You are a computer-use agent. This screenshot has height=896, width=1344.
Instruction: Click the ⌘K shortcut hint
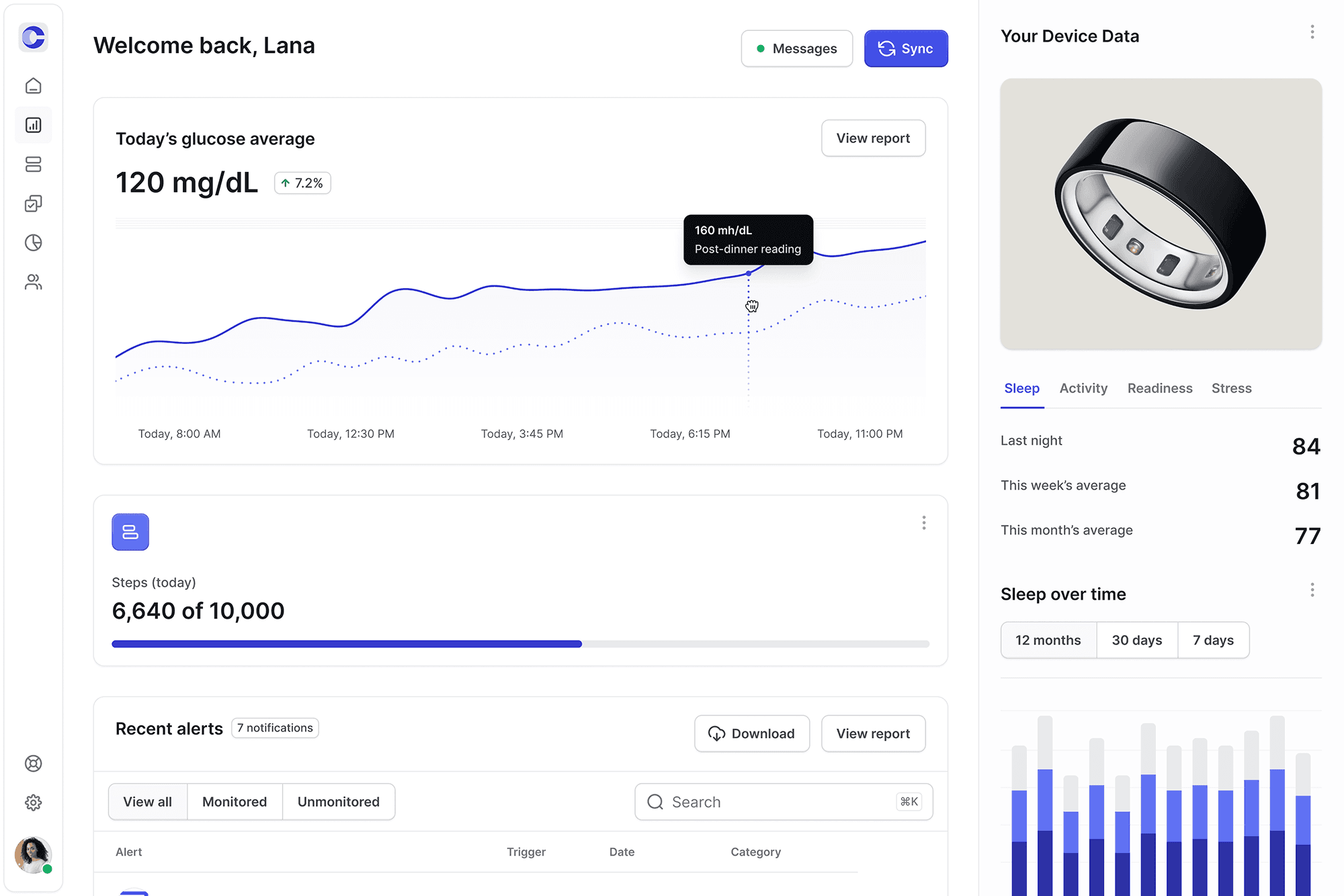point(909,801)
